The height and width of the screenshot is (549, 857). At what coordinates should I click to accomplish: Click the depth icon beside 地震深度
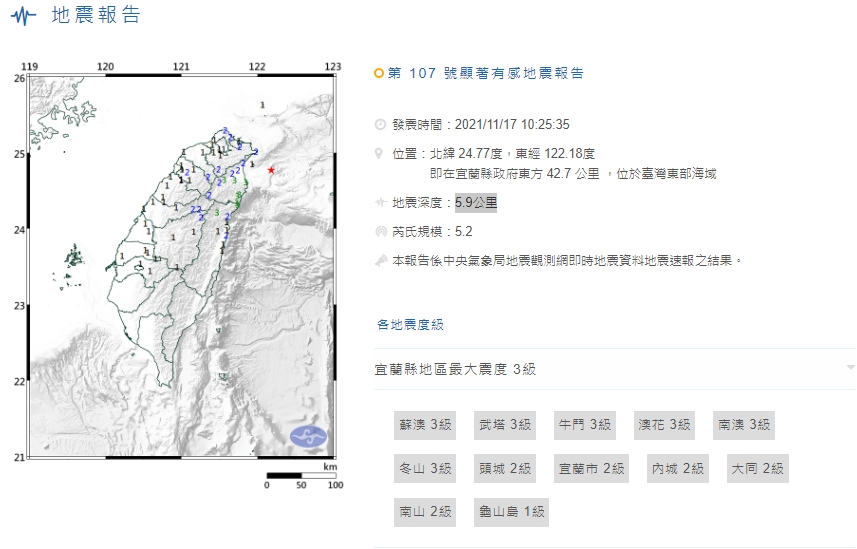pos(379,202)
